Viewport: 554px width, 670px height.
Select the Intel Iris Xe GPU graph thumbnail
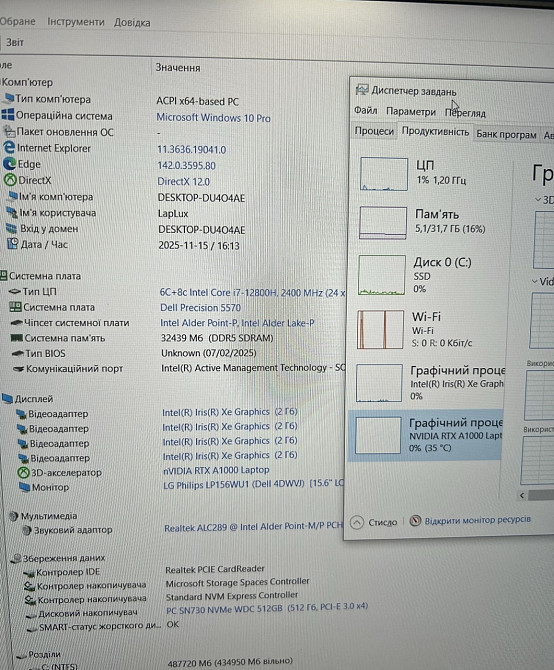pos(379,383)
